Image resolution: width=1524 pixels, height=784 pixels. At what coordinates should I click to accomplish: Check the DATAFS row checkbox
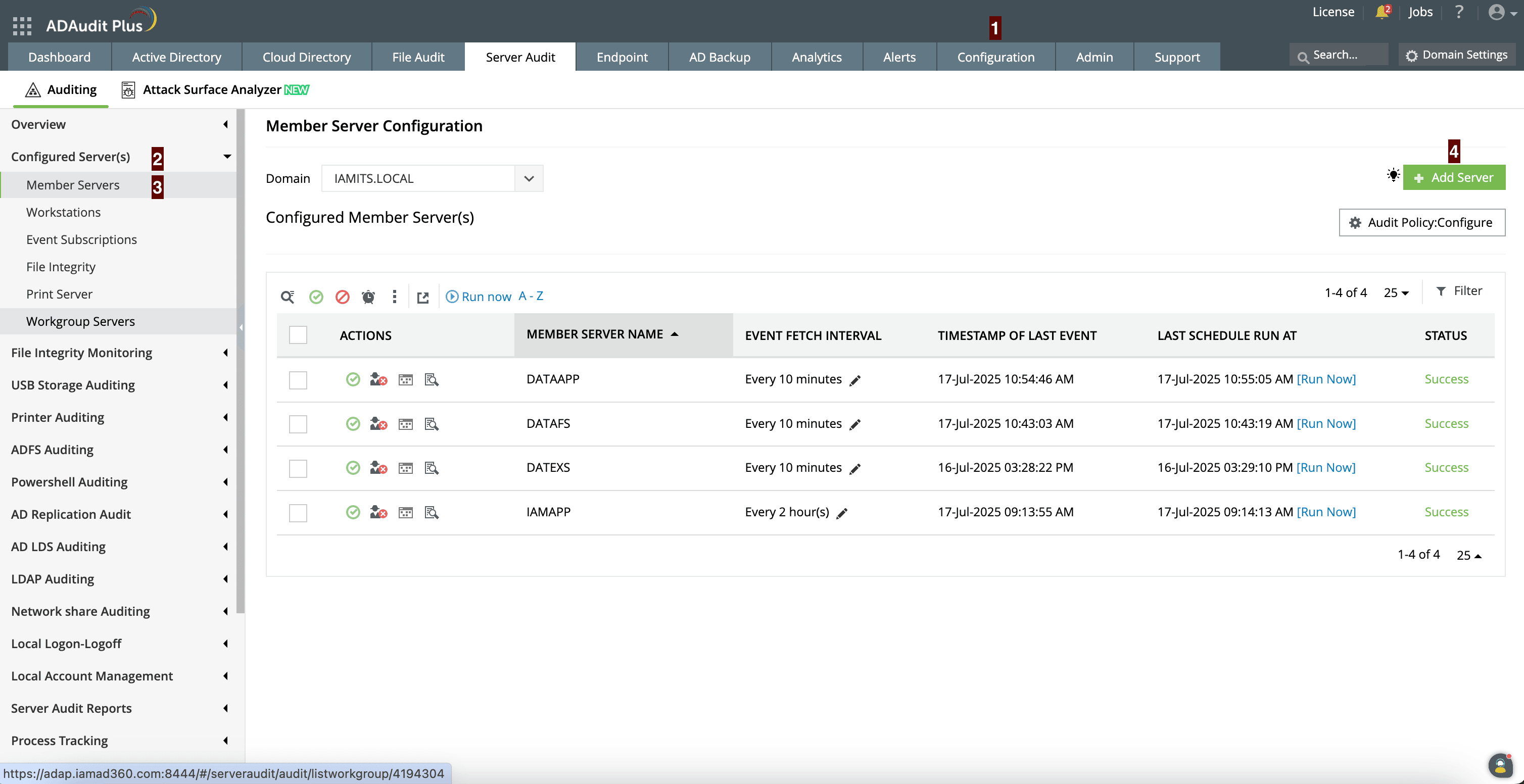click(x=298, y=424)
